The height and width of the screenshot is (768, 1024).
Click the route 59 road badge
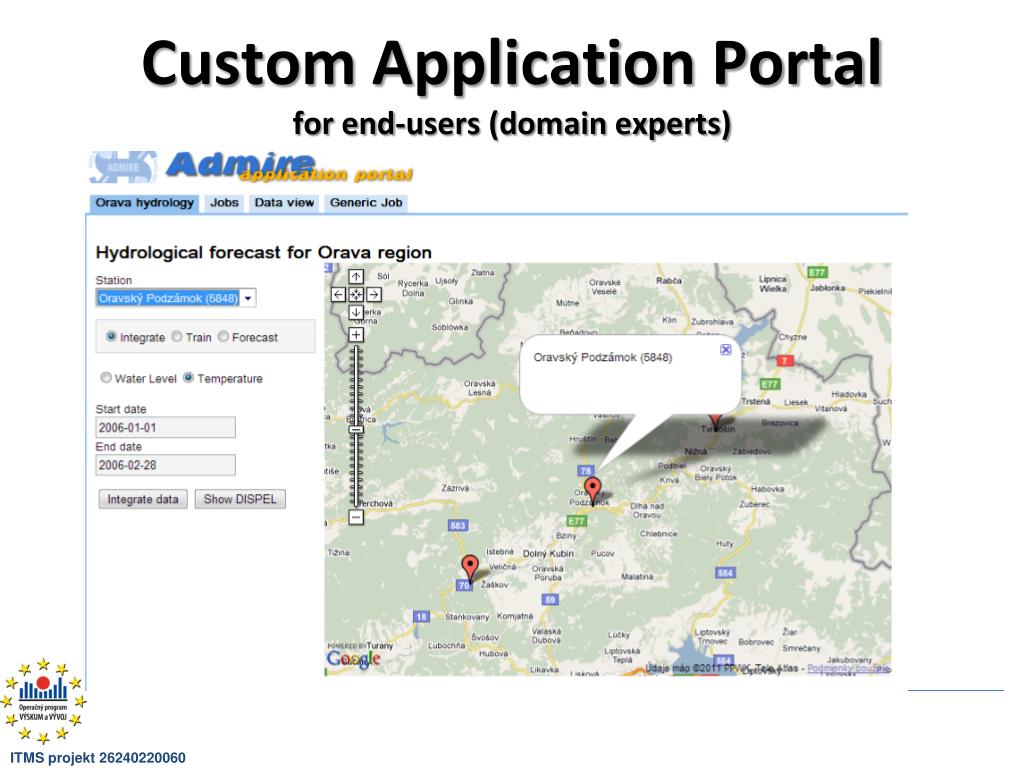[x=551, y=600]
